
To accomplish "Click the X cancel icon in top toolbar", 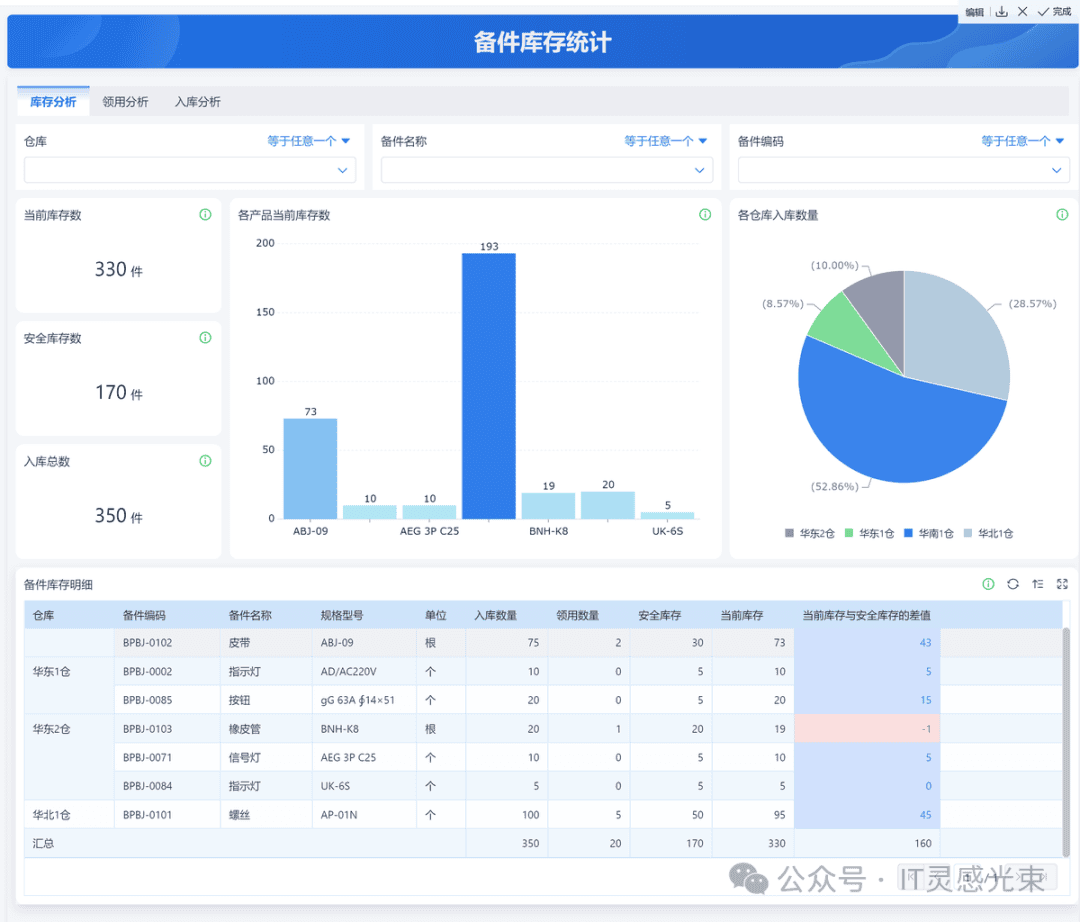I will point(1023,12).
